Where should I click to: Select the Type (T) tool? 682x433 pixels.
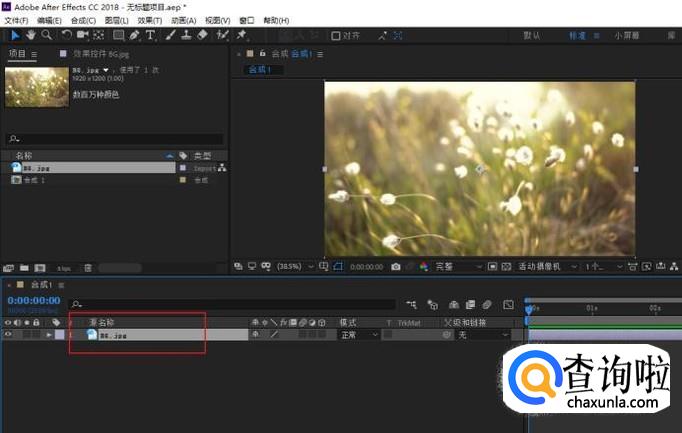[x=151, y=35]
